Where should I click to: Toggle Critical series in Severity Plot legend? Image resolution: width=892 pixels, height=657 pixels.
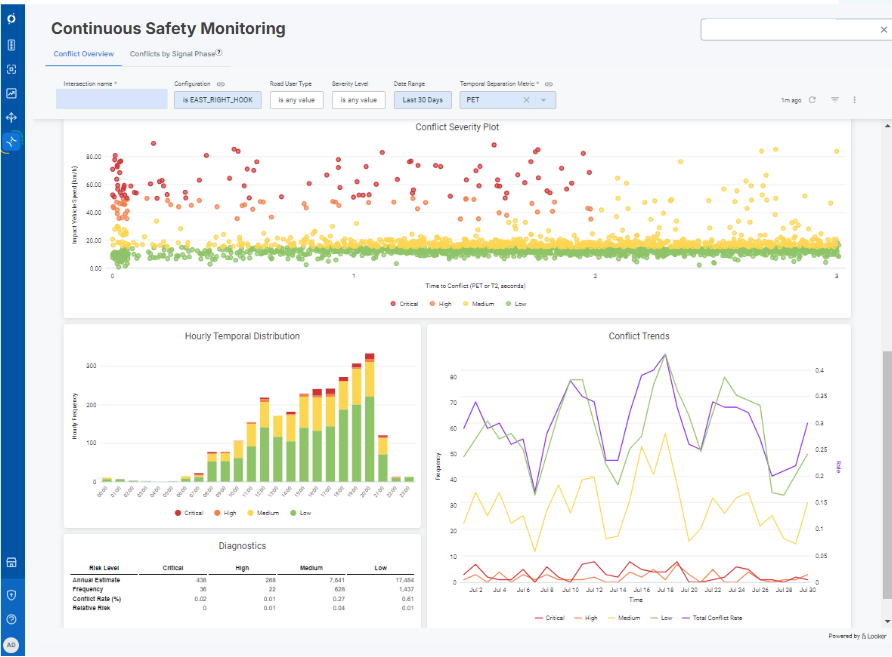click(404, 304)
